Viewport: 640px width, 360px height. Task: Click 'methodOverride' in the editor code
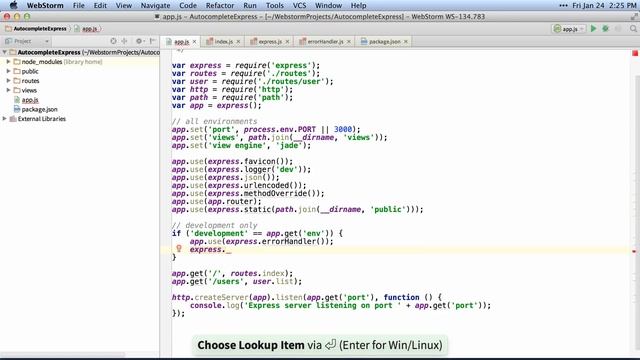pos(276,193)
